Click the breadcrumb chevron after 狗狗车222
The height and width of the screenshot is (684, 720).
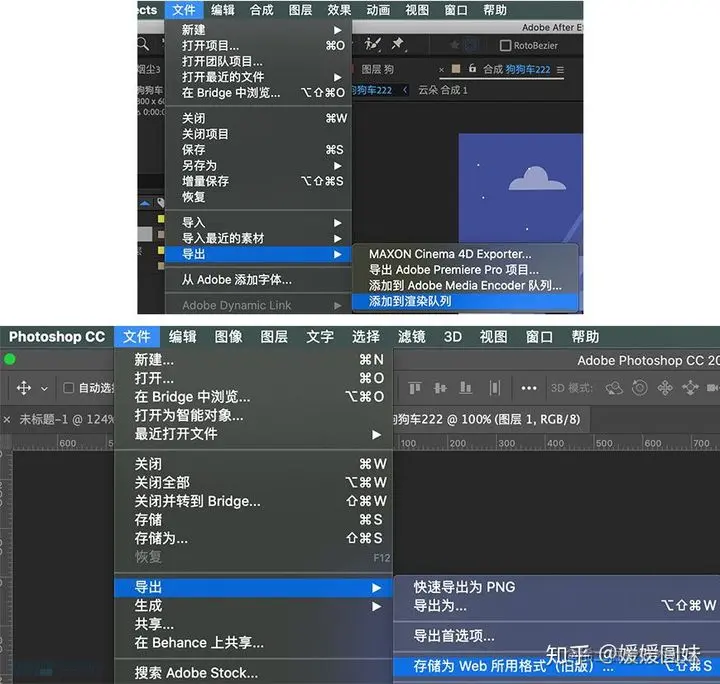pyautogui.click(x=405, y=90)
